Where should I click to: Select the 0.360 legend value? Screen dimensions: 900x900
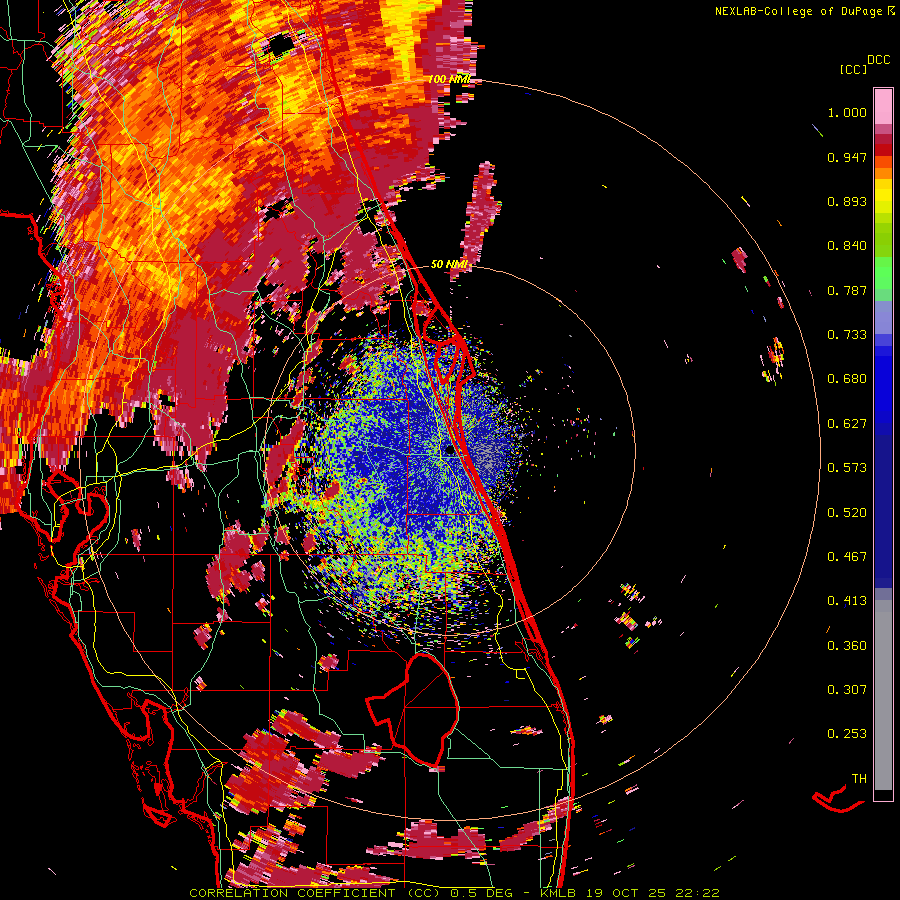[847, 646]
